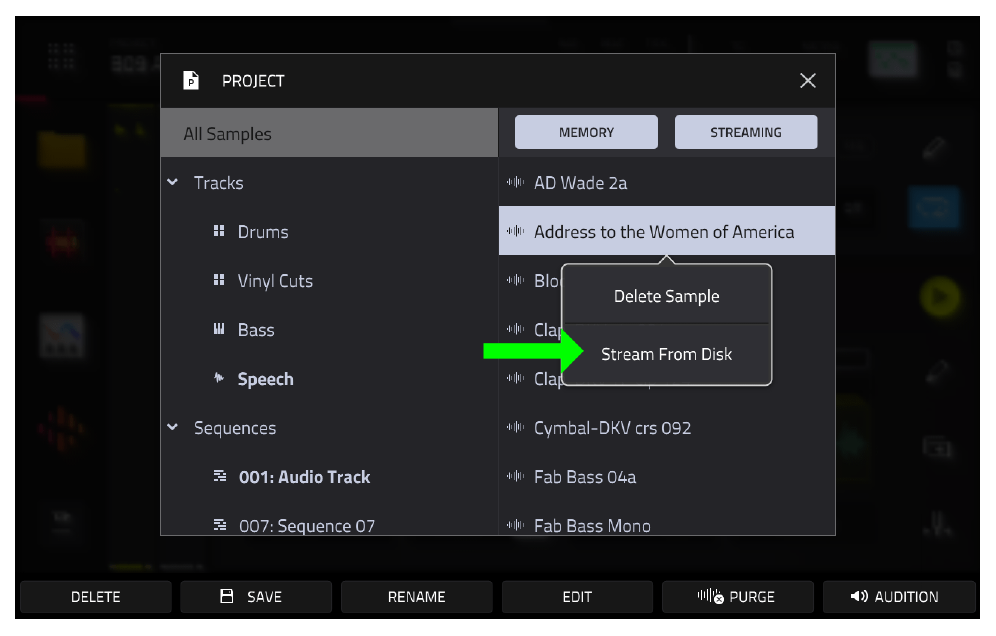Click the Tracks section label

click(219, 183)
